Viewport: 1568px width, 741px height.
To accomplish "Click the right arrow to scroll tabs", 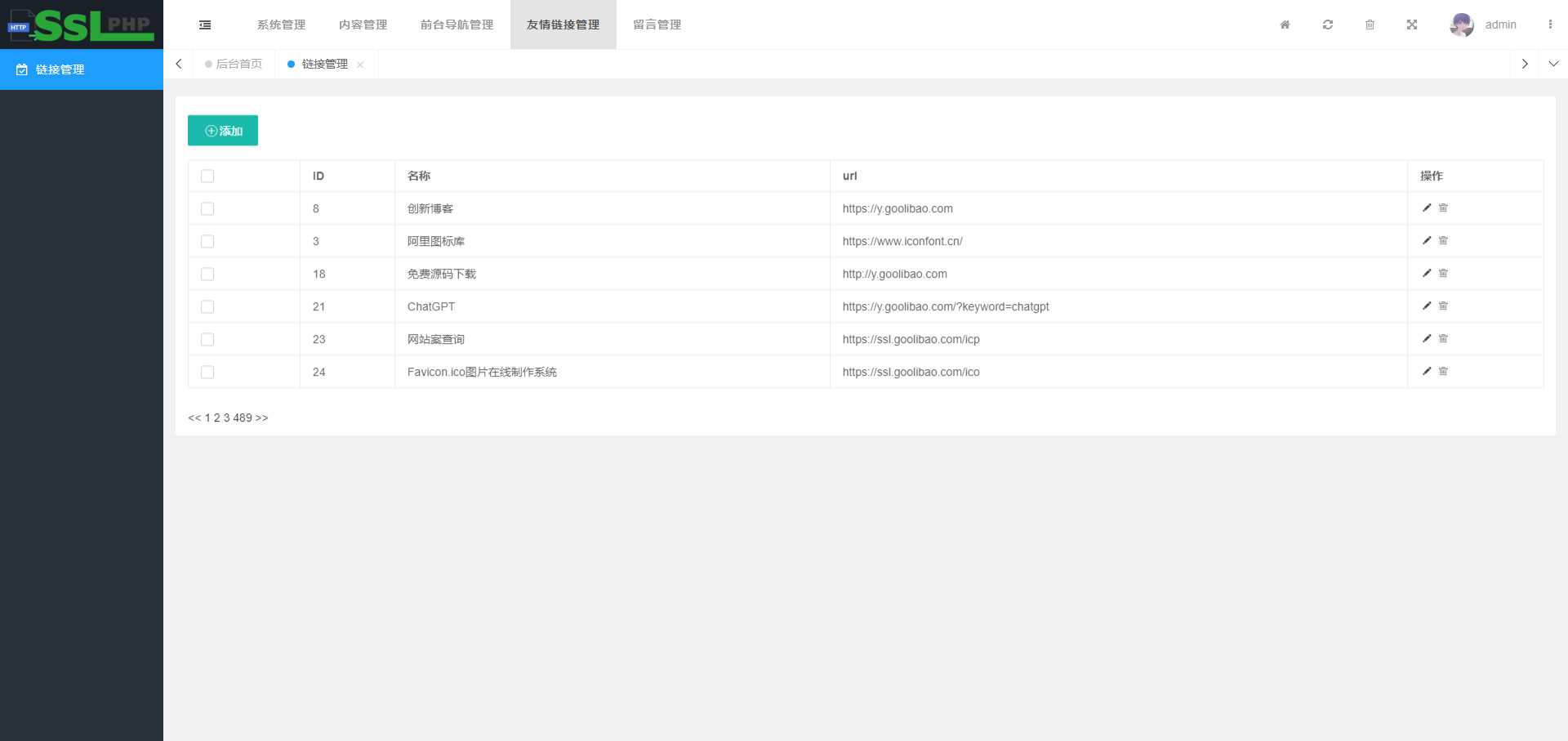I will (1525, 64).
